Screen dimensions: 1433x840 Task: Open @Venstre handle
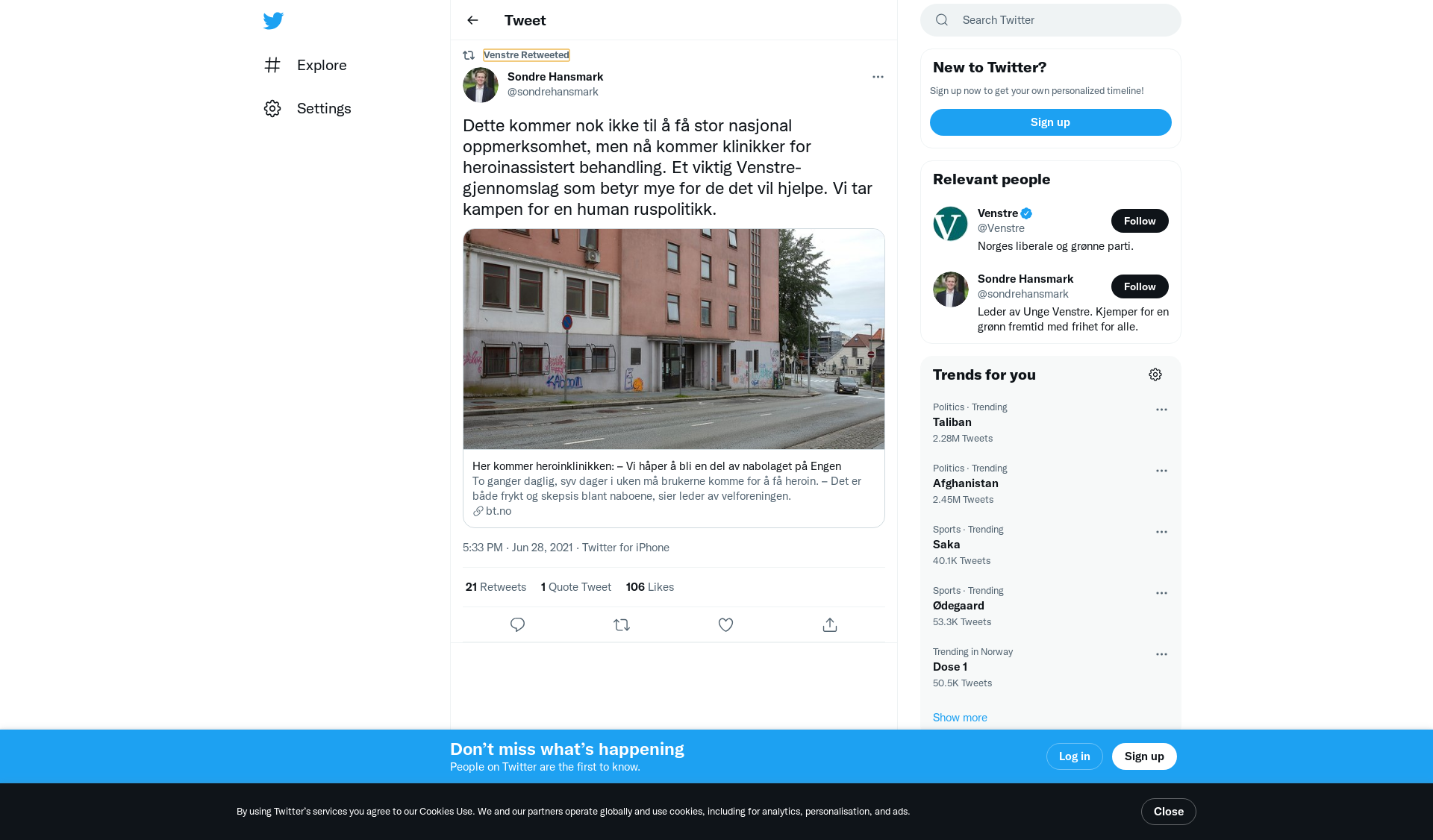pyautogui.click(x=1001, y=228)
